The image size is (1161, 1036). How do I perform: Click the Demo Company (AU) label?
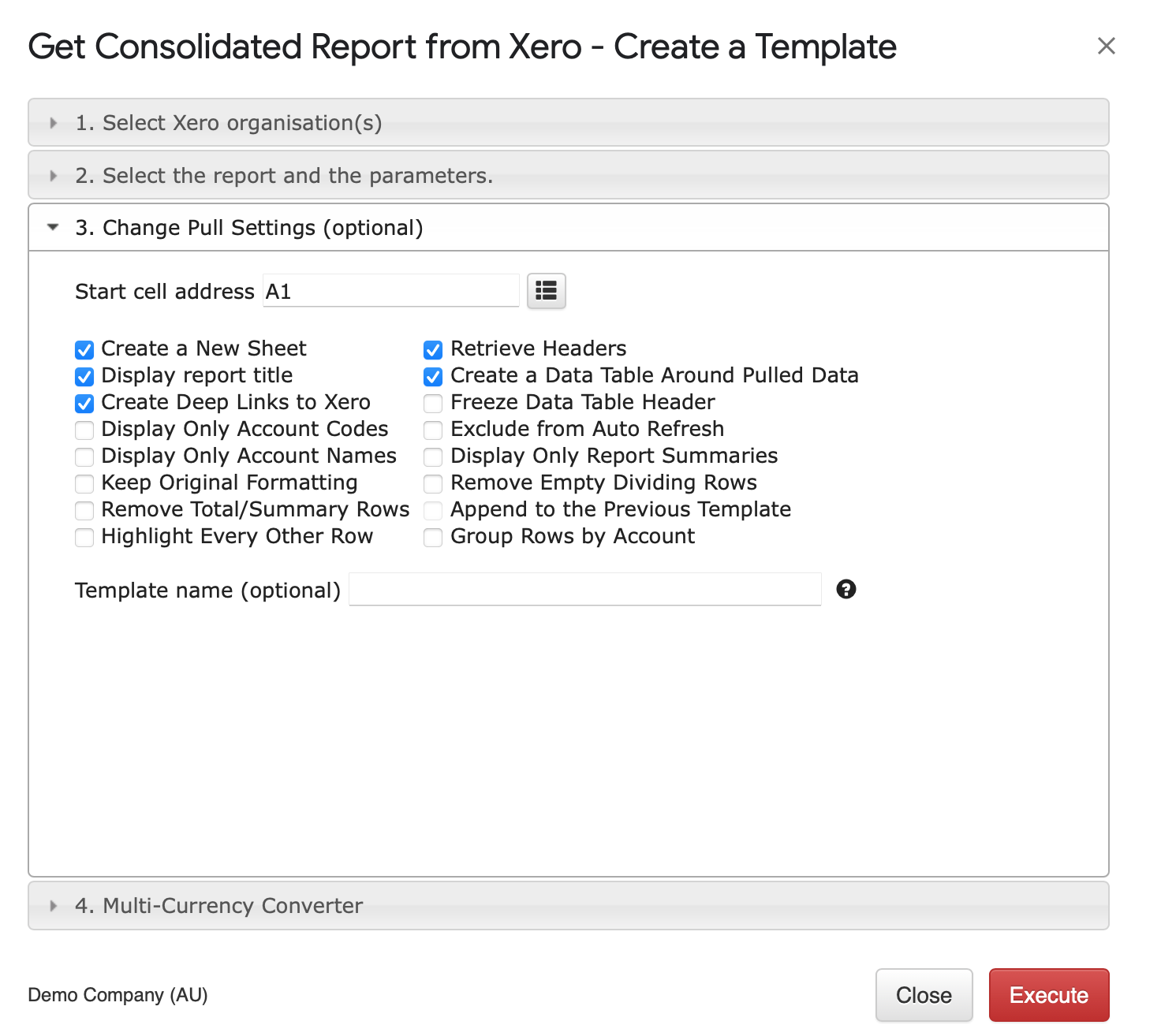[118, 995]
